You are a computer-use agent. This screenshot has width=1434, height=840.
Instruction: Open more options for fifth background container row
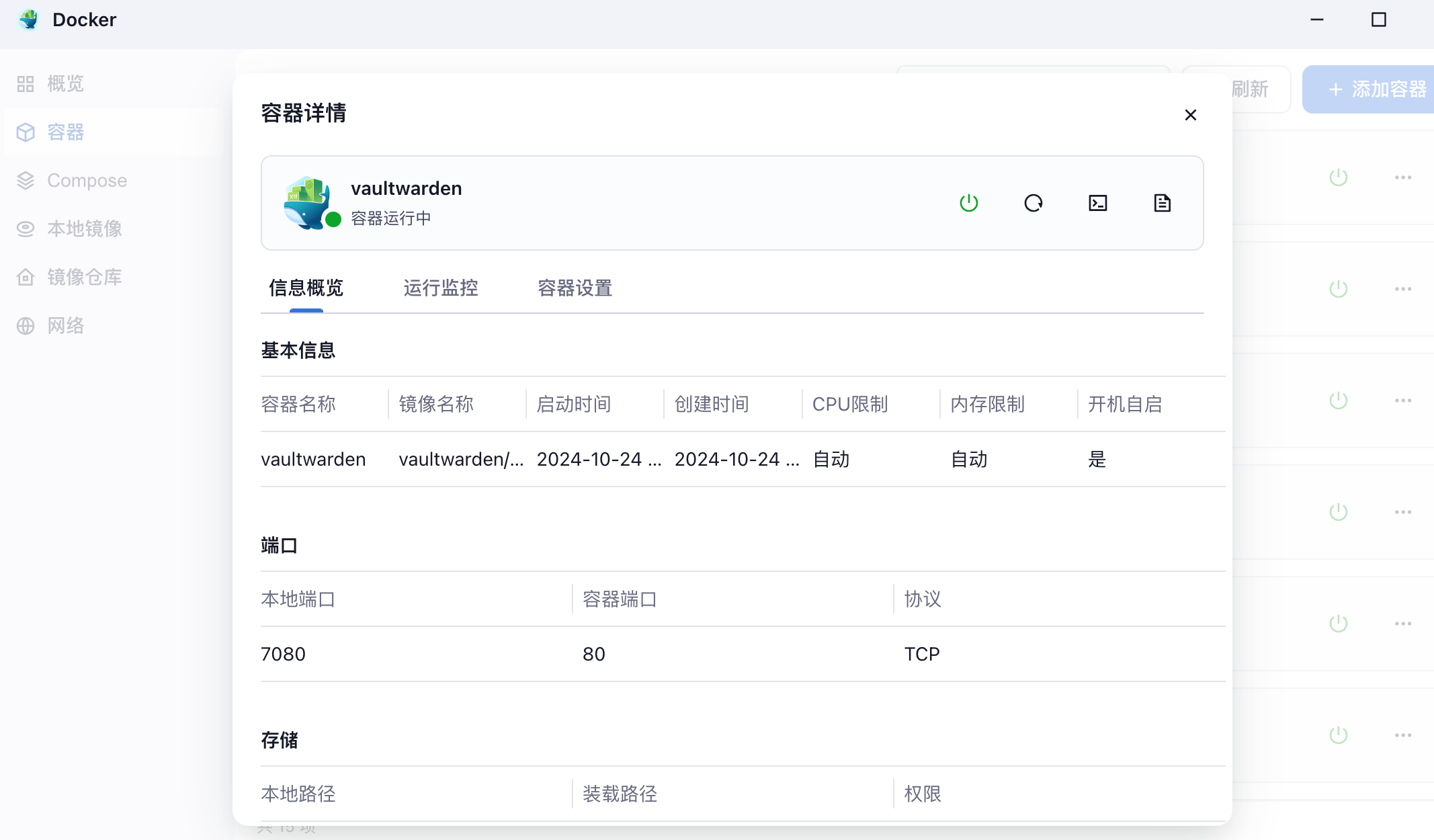pyautogui.click(x=1403, y=624)
